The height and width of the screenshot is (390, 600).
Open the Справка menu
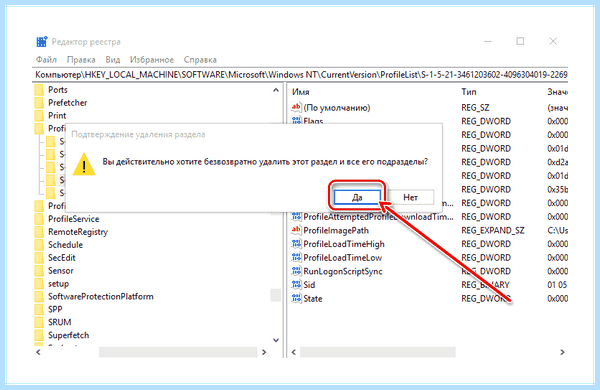tap(200, 60)
